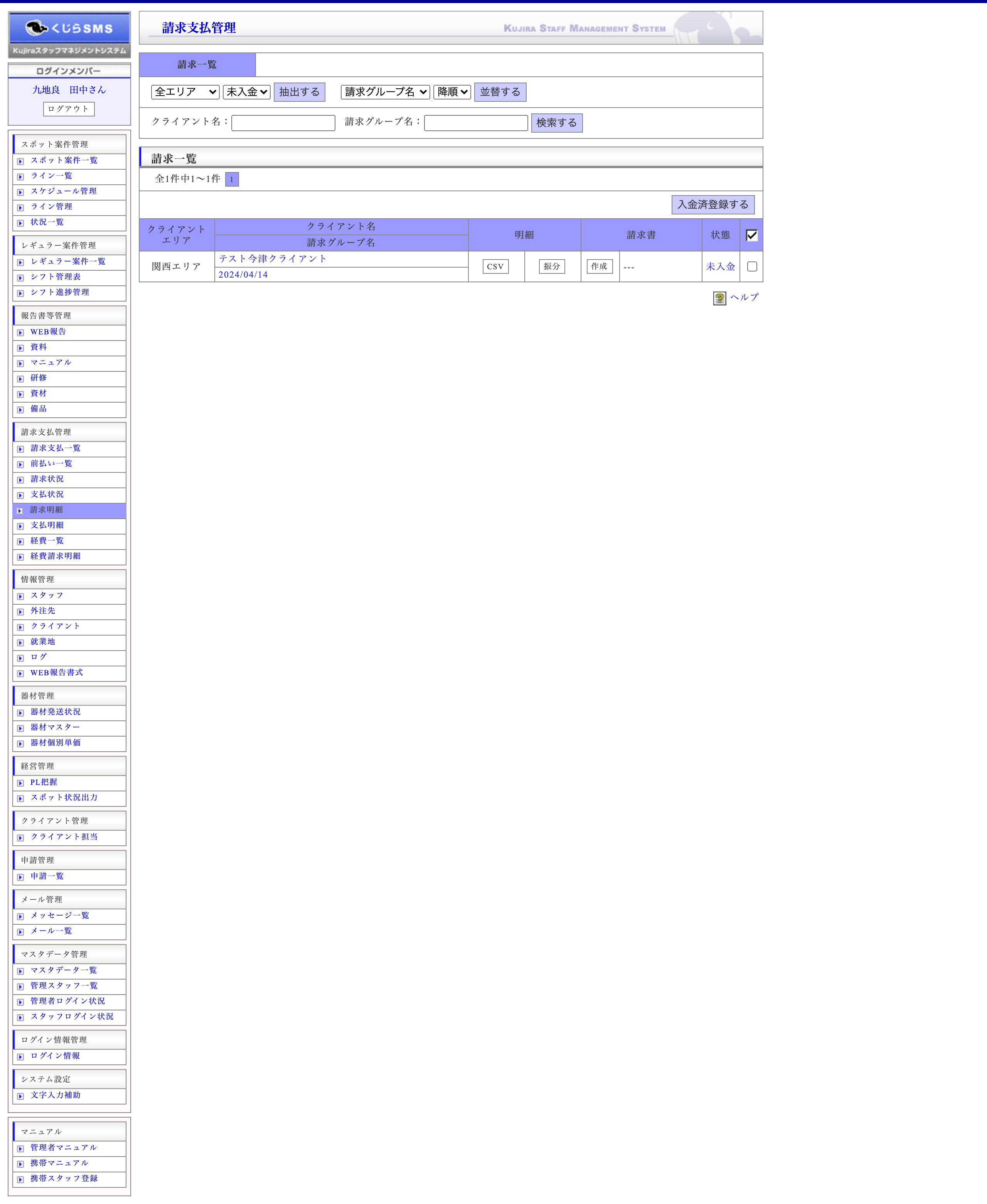Open the 未入金 status dropdown

click(246, 91)
